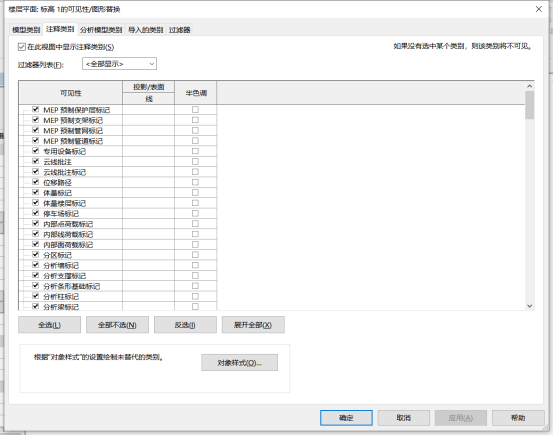Click the 取消 button

coord(403,418)
